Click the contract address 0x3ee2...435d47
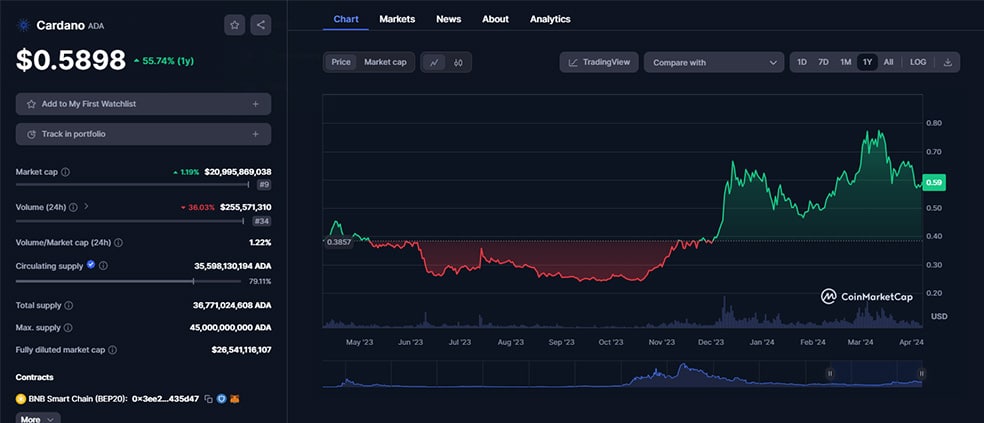The image size is (984, 423). (x=166, y=399)
